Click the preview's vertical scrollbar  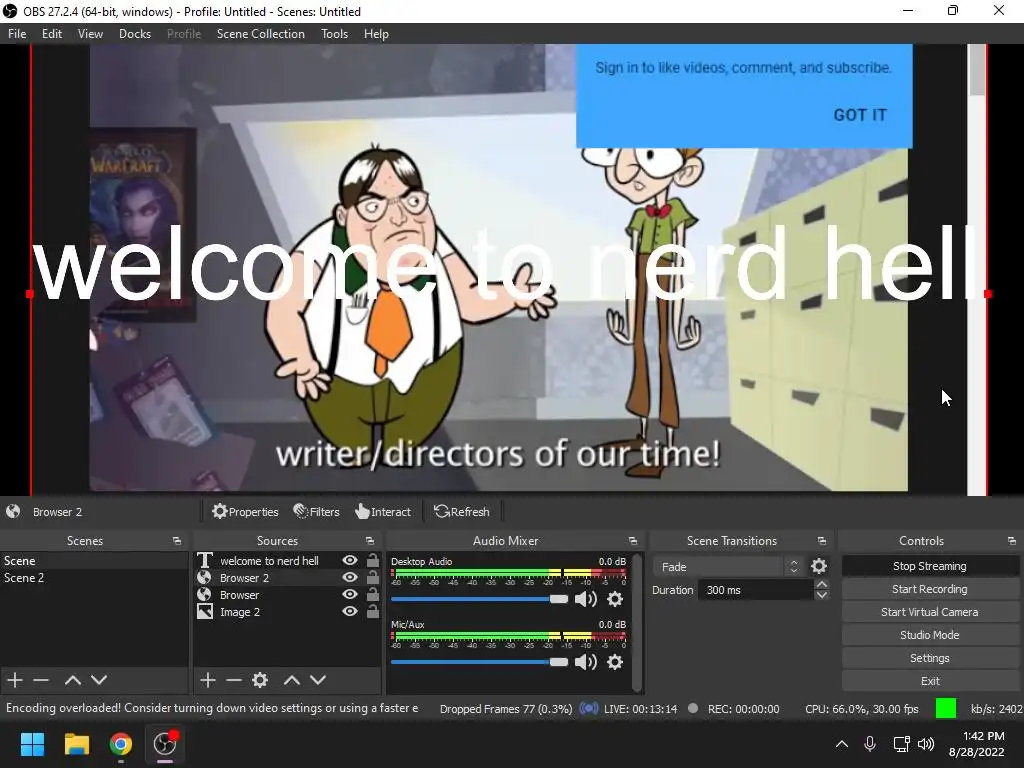[977, 270]
